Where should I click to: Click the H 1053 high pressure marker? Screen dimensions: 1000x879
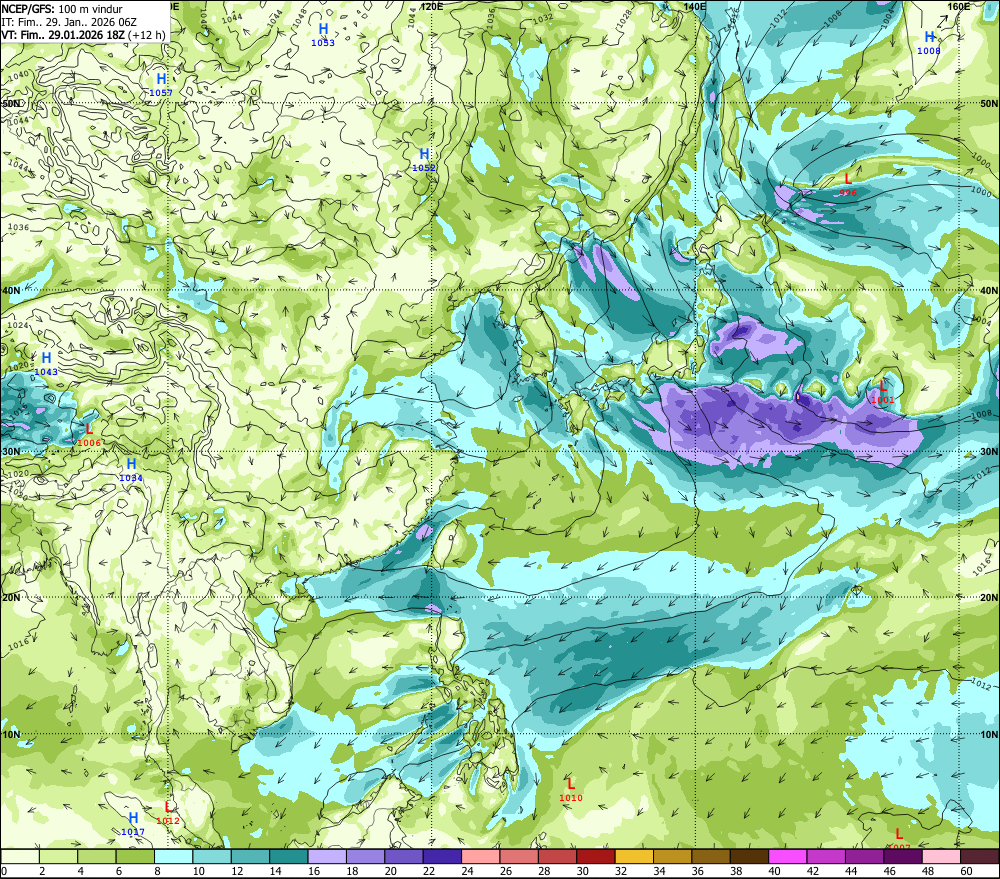coord(323,34)
